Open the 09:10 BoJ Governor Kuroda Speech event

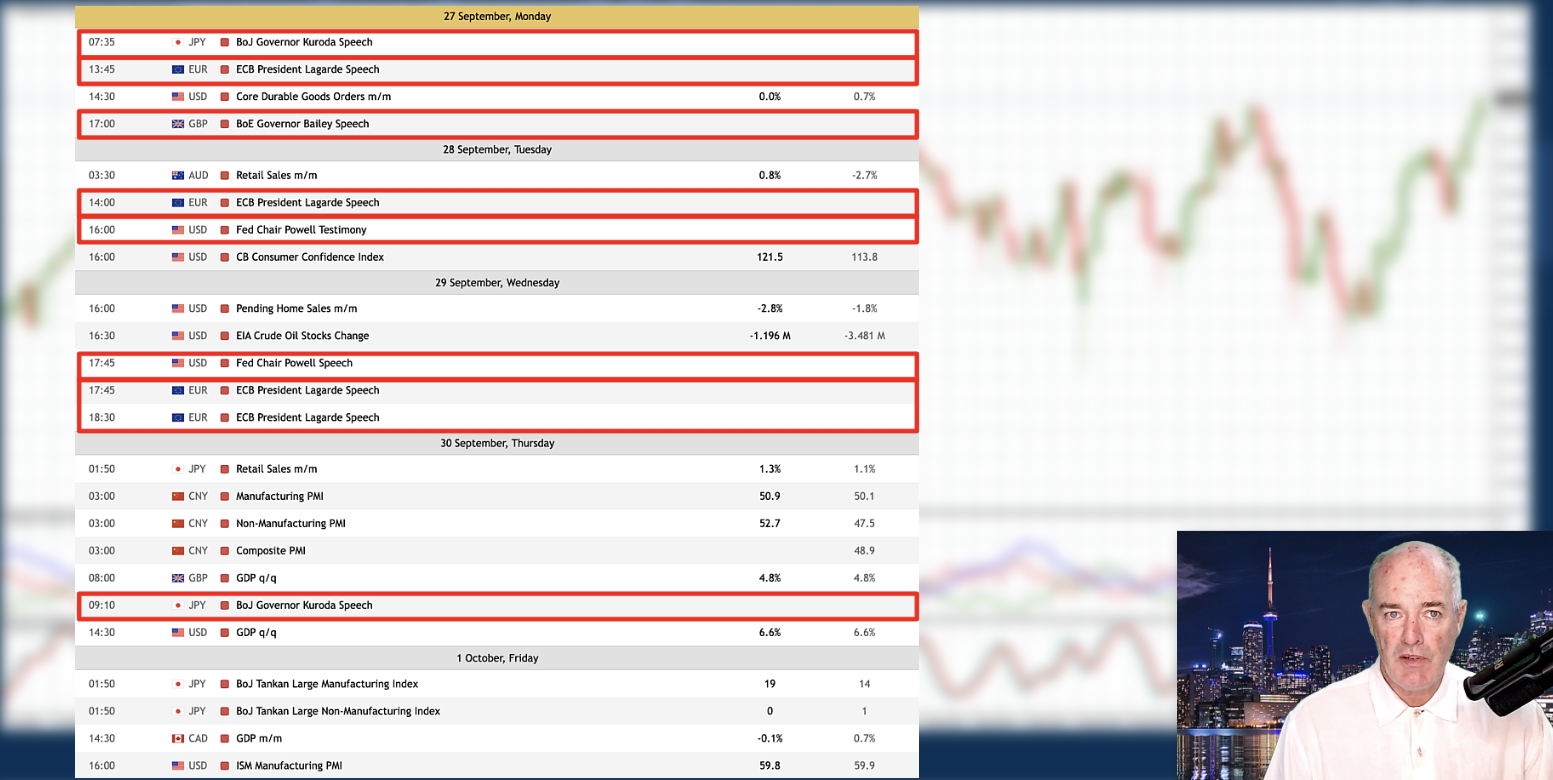pos(304,605)
